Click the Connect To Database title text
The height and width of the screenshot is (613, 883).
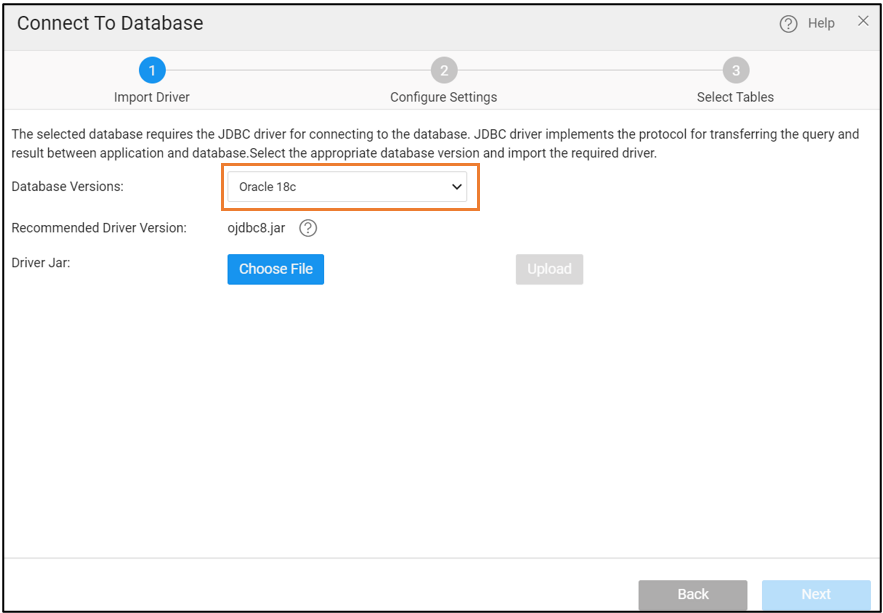click(110, 23)
